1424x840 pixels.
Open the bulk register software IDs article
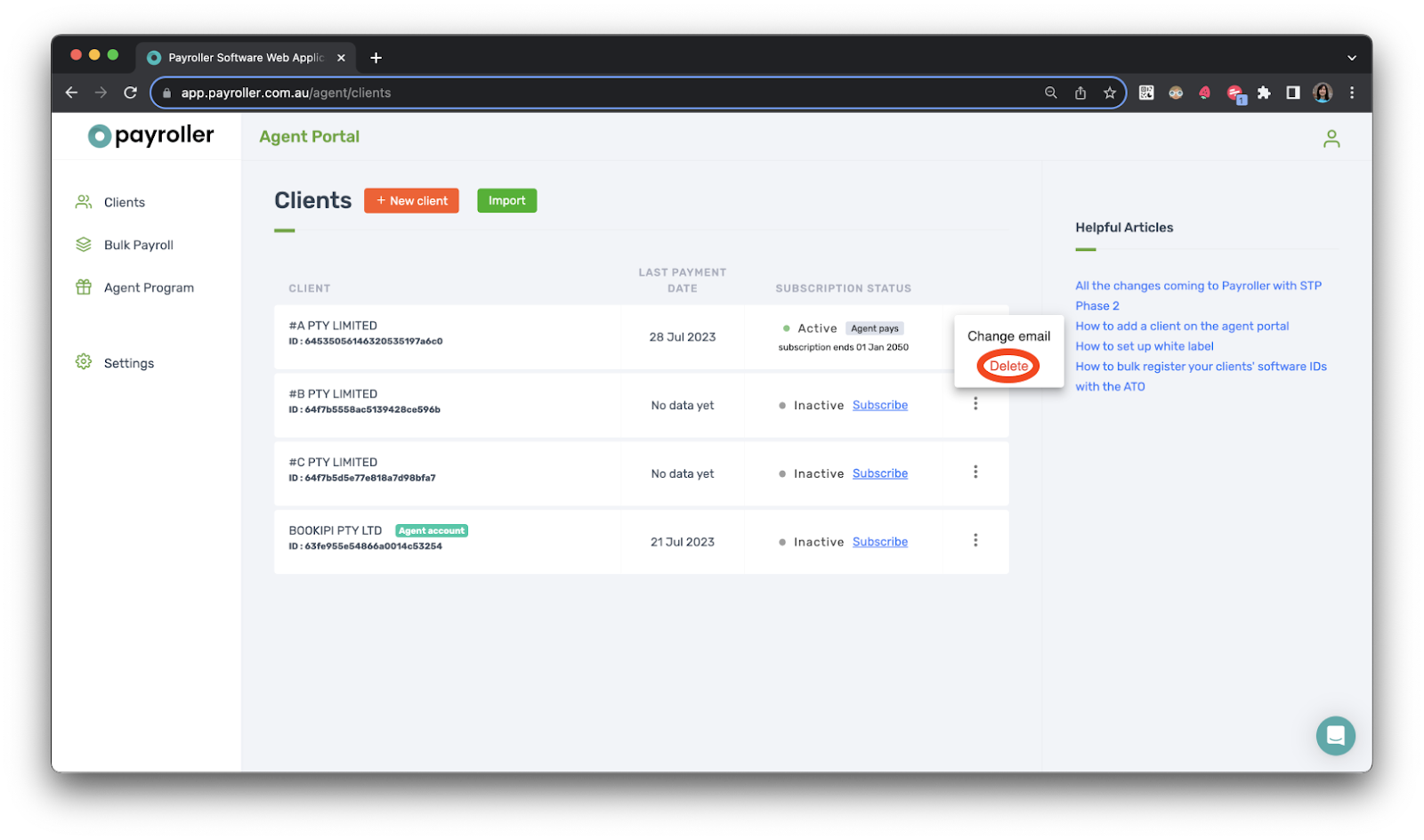(1201, 377)
